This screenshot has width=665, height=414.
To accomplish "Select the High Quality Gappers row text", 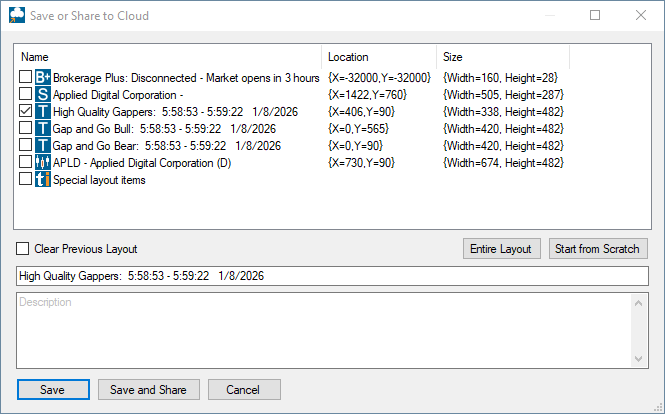I will click(x=175, y=112).
